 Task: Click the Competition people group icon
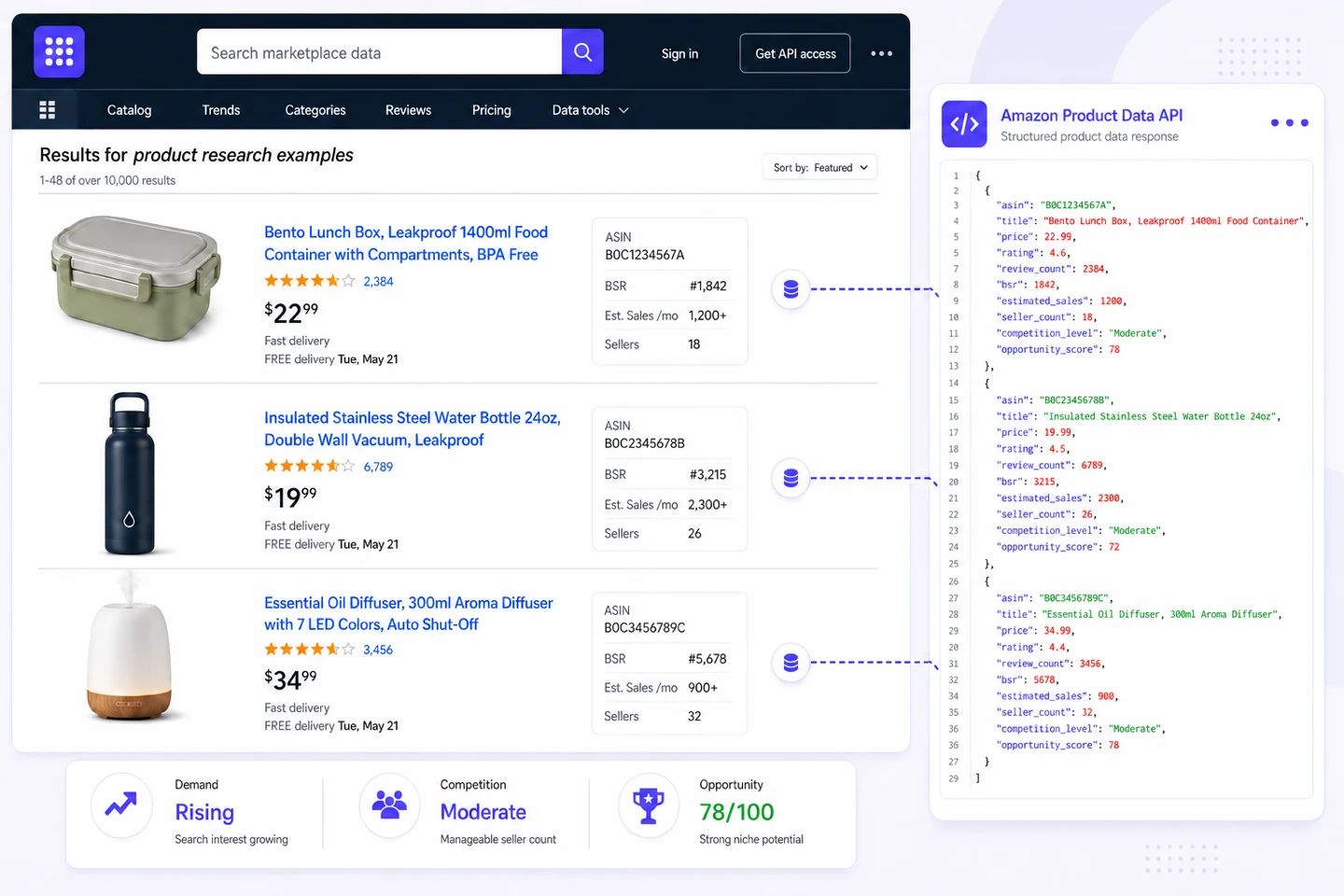pyautogui.click(x=389, y=805)
